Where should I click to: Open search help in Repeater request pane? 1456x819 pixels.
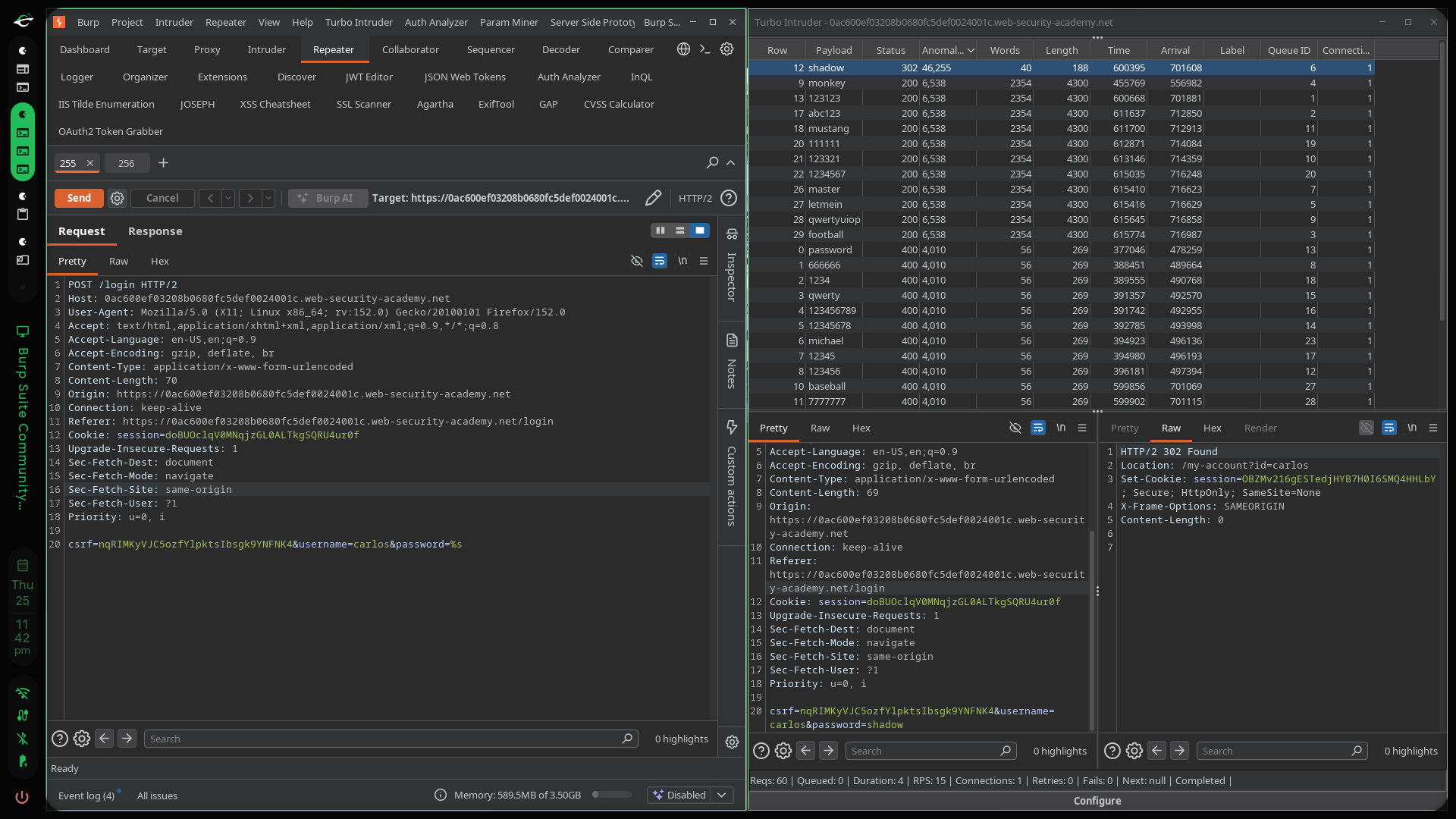[x=60, y=739]
